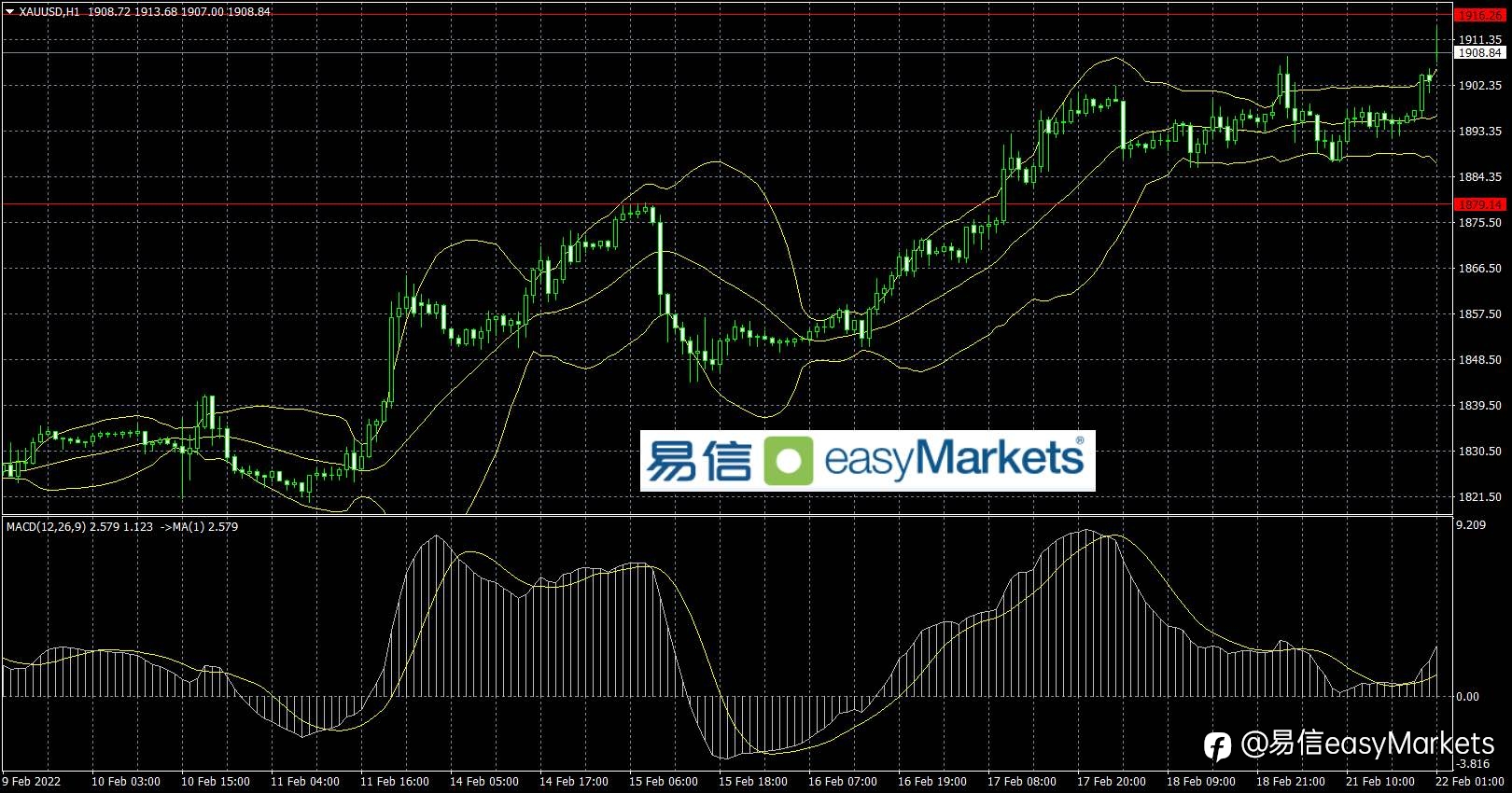Click the 10 Feb 15:00 time label
1512x793 pixels.
click(216, 782)
